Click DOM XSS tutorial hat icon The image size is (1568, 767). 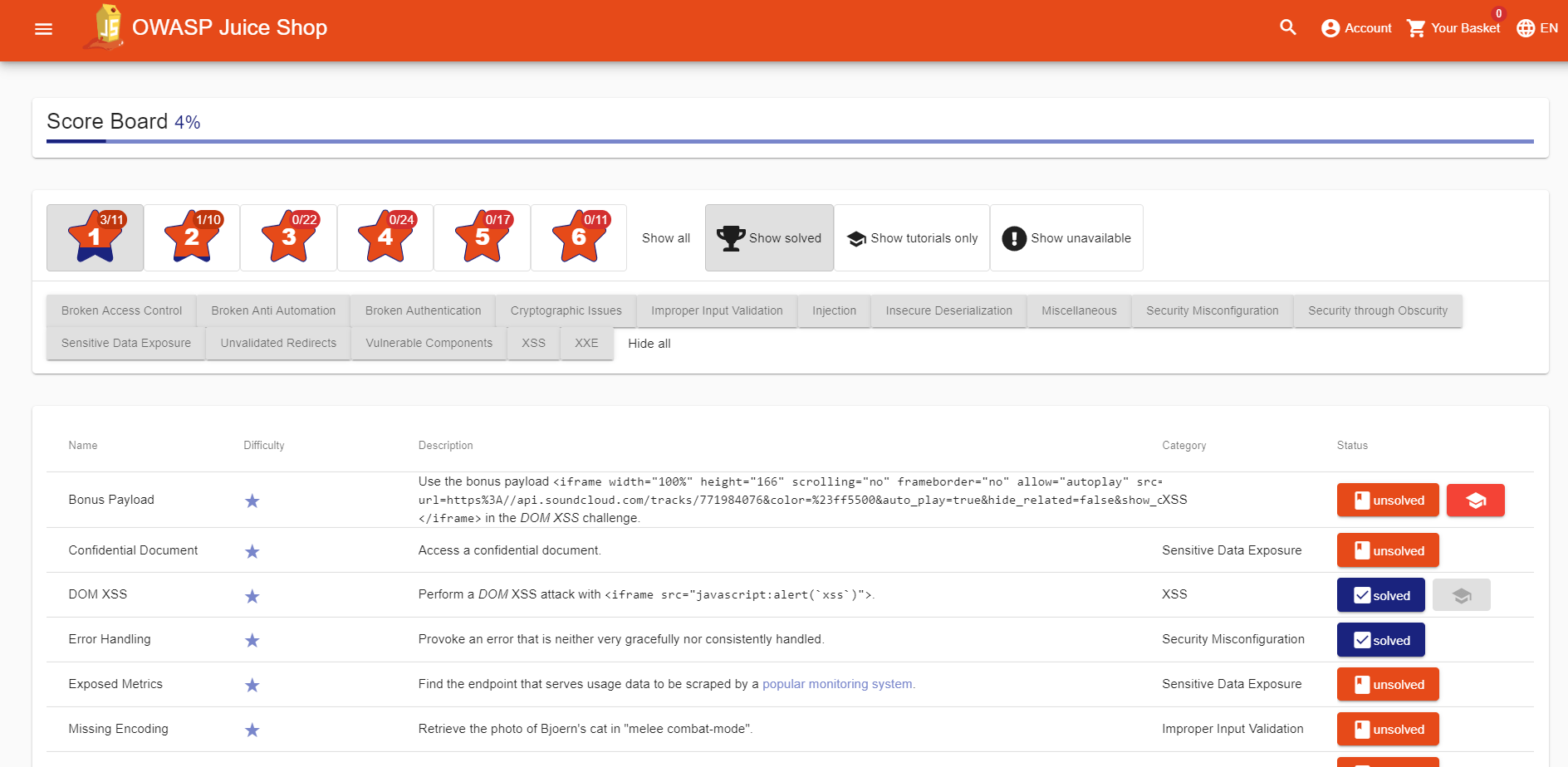[x=1462, y=595]
